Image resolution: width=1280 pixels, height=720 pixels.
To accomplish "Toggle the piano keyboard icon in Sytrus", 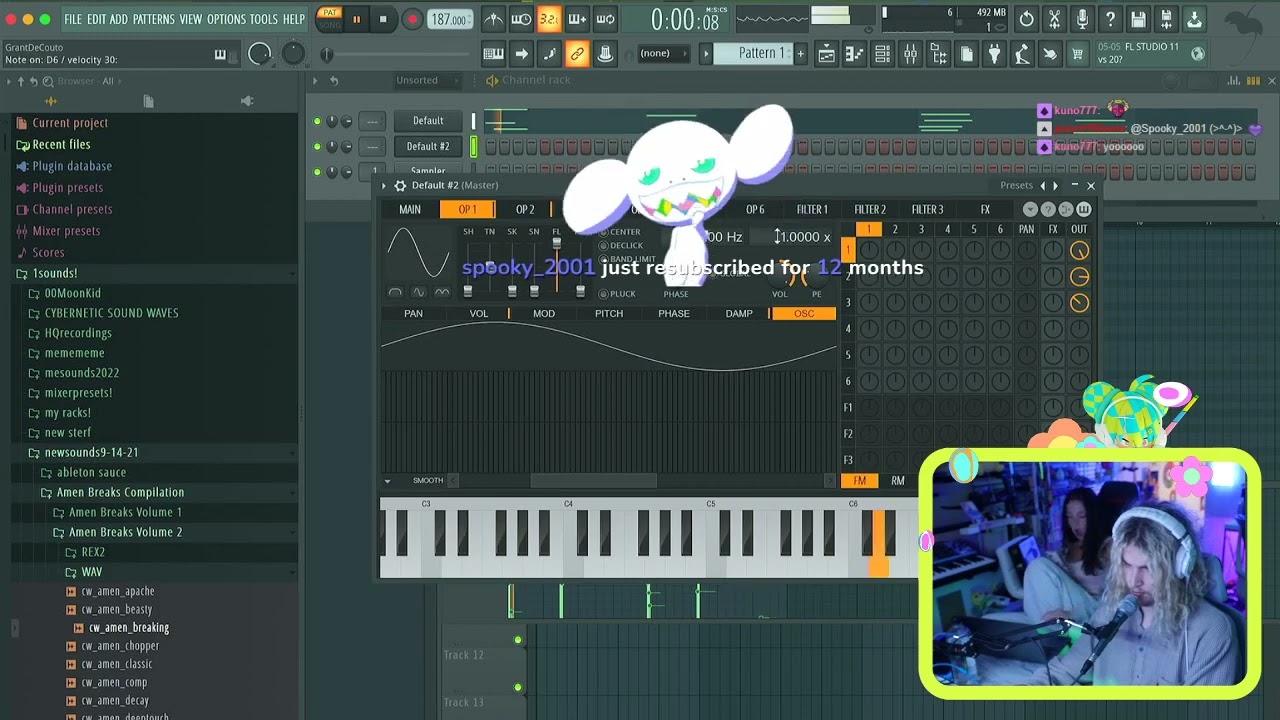I will point(1084,209).
